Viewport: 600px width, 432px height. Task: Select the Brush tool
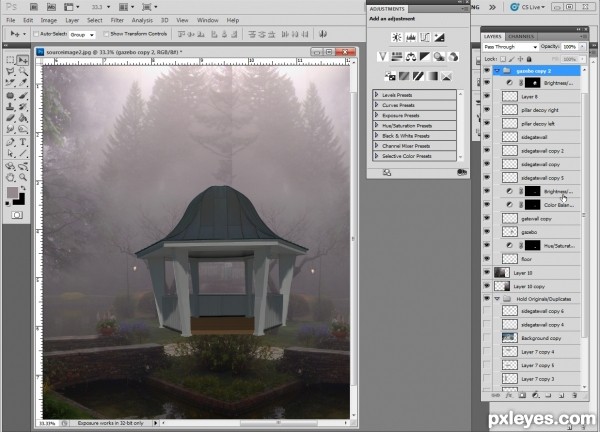pos(23,95)
